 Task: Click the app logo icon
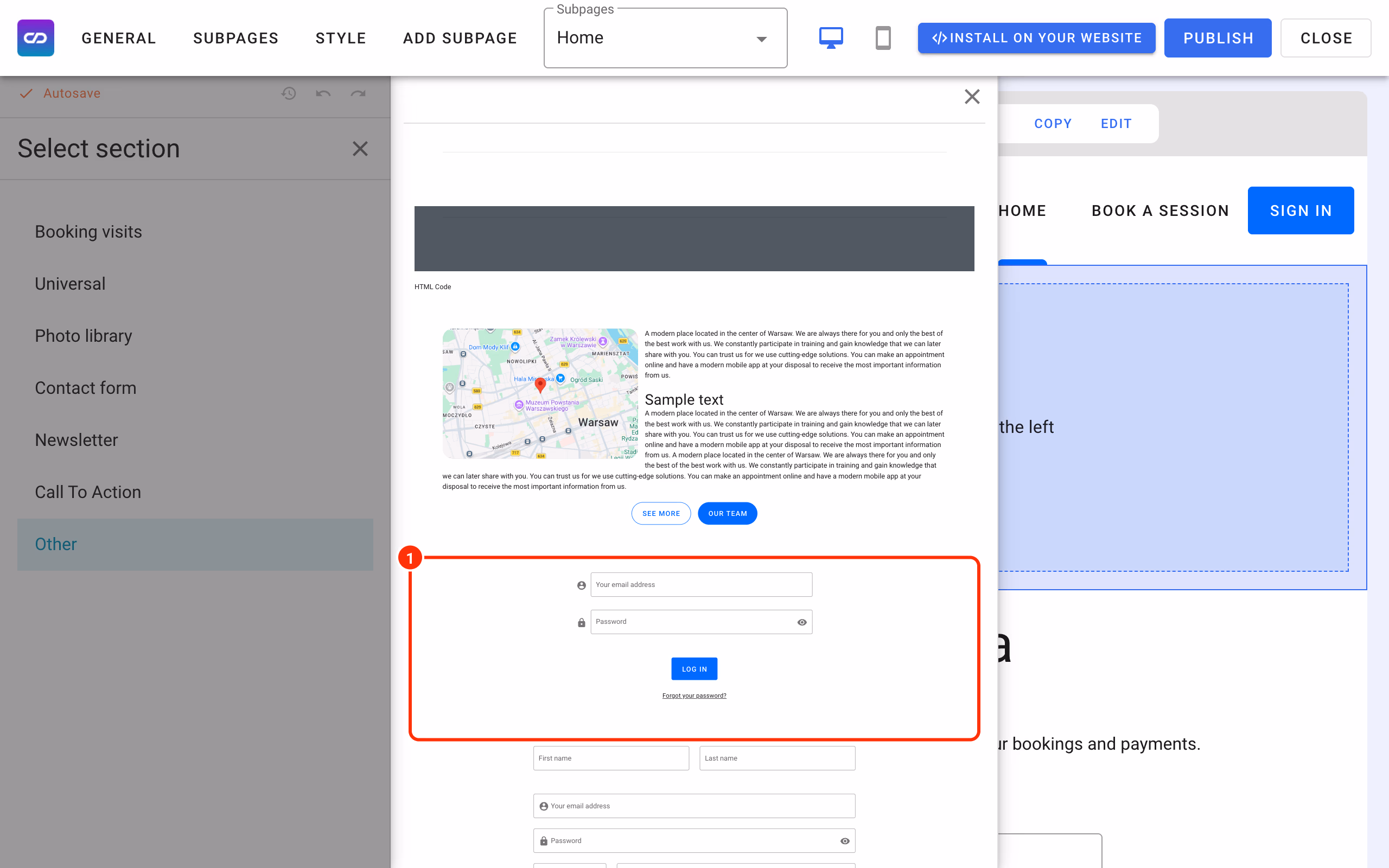pyautogui.click(x=36, y=38)
